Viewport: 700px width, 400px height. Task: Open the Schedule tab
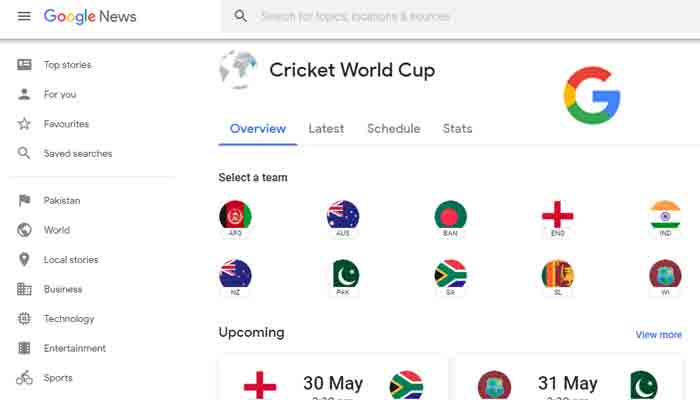tap(393, 129)
